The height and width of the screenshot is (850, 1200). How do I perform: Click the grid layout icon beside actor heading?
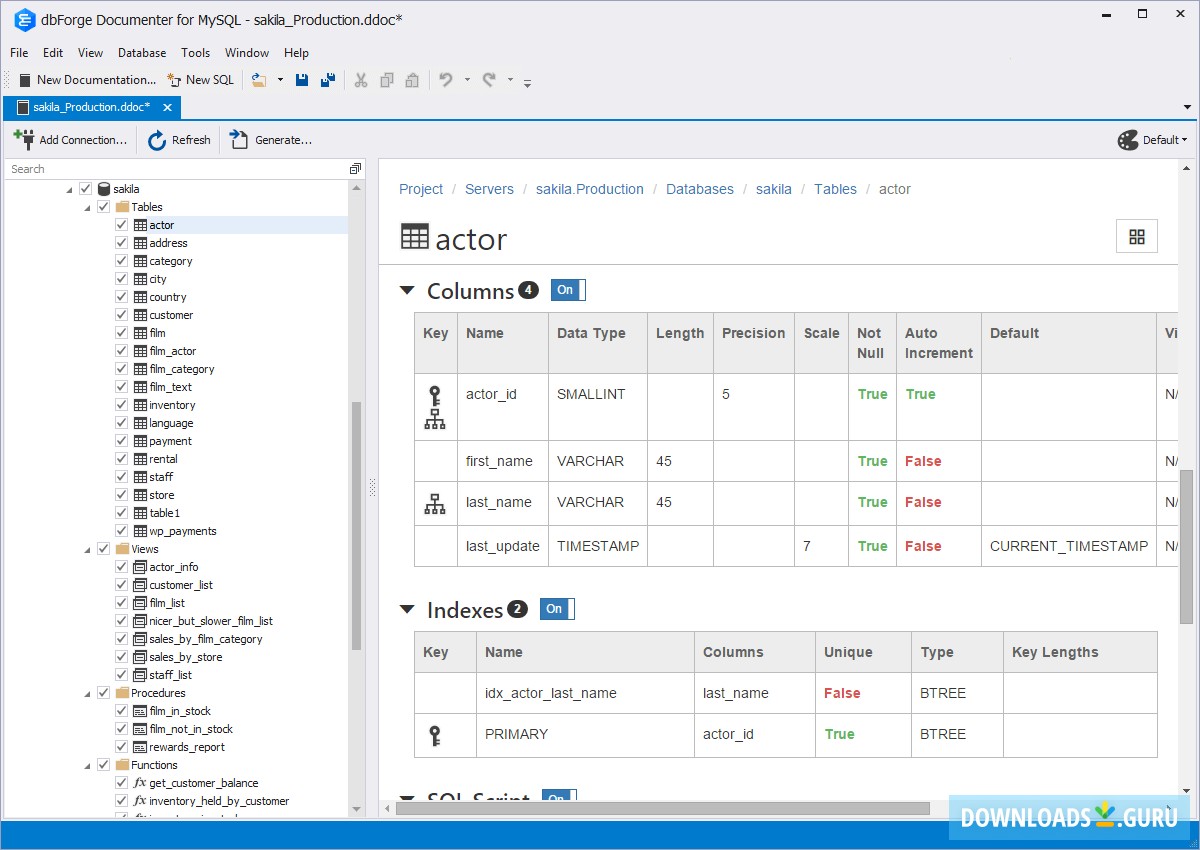point(1136,236)
